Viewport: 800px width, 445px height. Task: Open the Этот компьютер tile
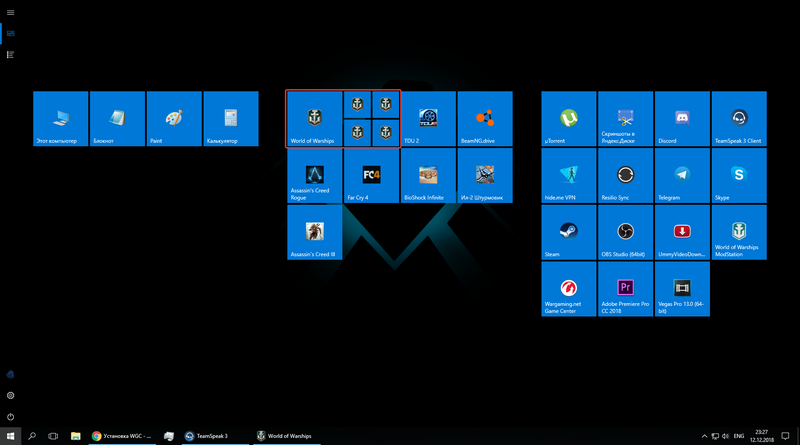coord(61,119)
